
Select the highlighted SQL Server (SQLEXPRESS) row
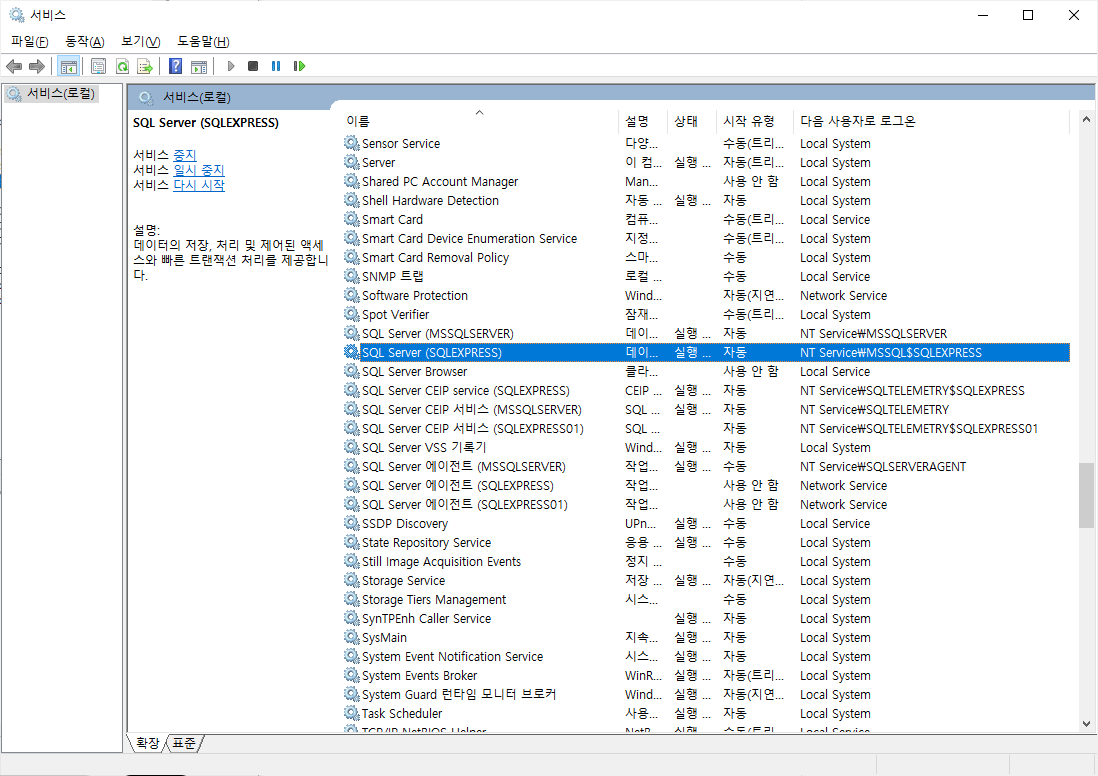point(707,352)
